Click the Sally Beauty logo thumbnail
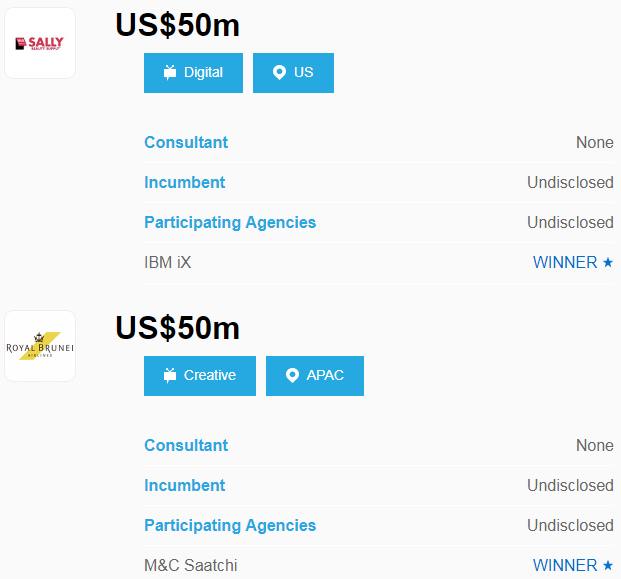Viewport: 621px width, 579px height. click(40, 43)
